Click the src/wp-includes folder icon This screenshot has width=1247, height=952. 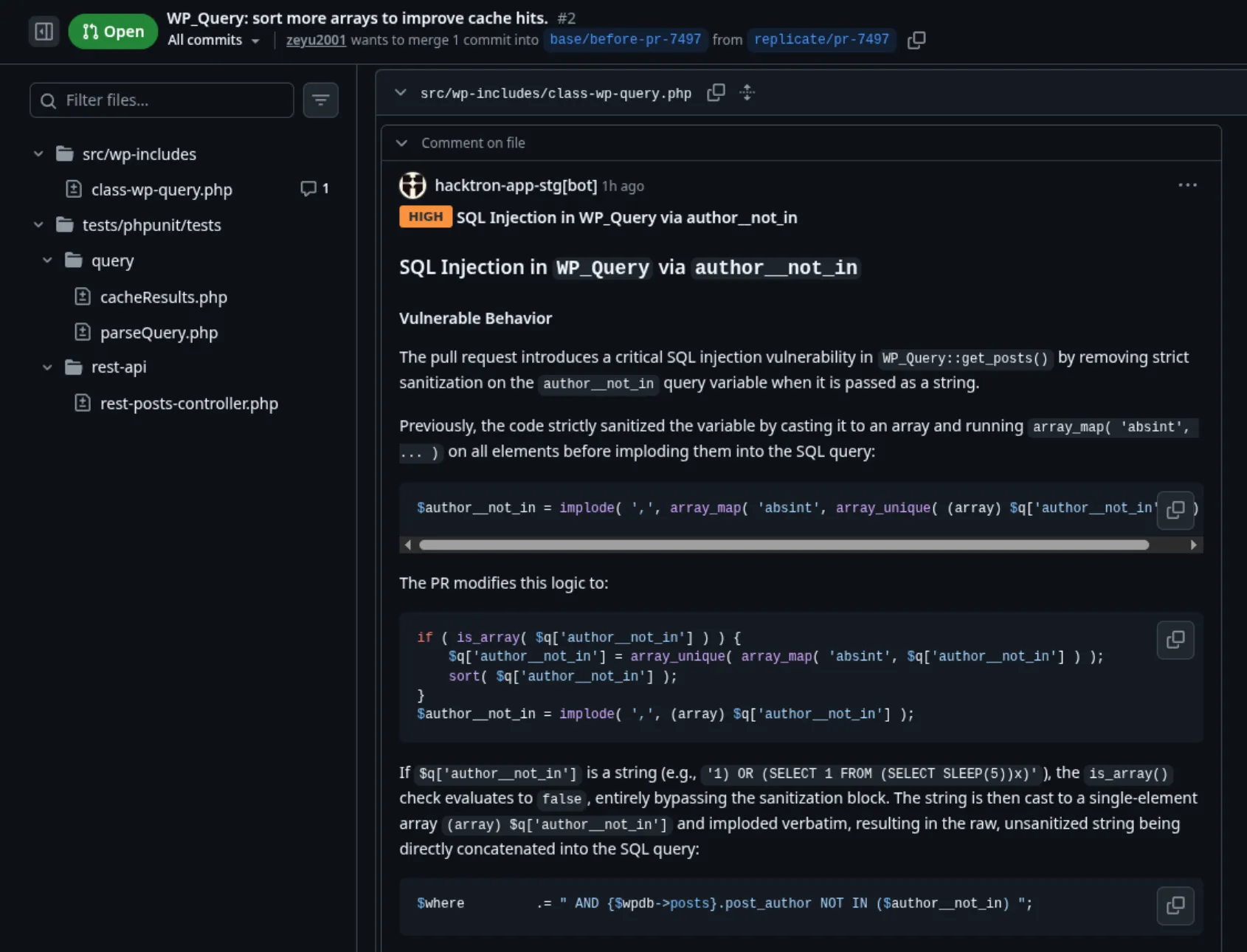65,154
